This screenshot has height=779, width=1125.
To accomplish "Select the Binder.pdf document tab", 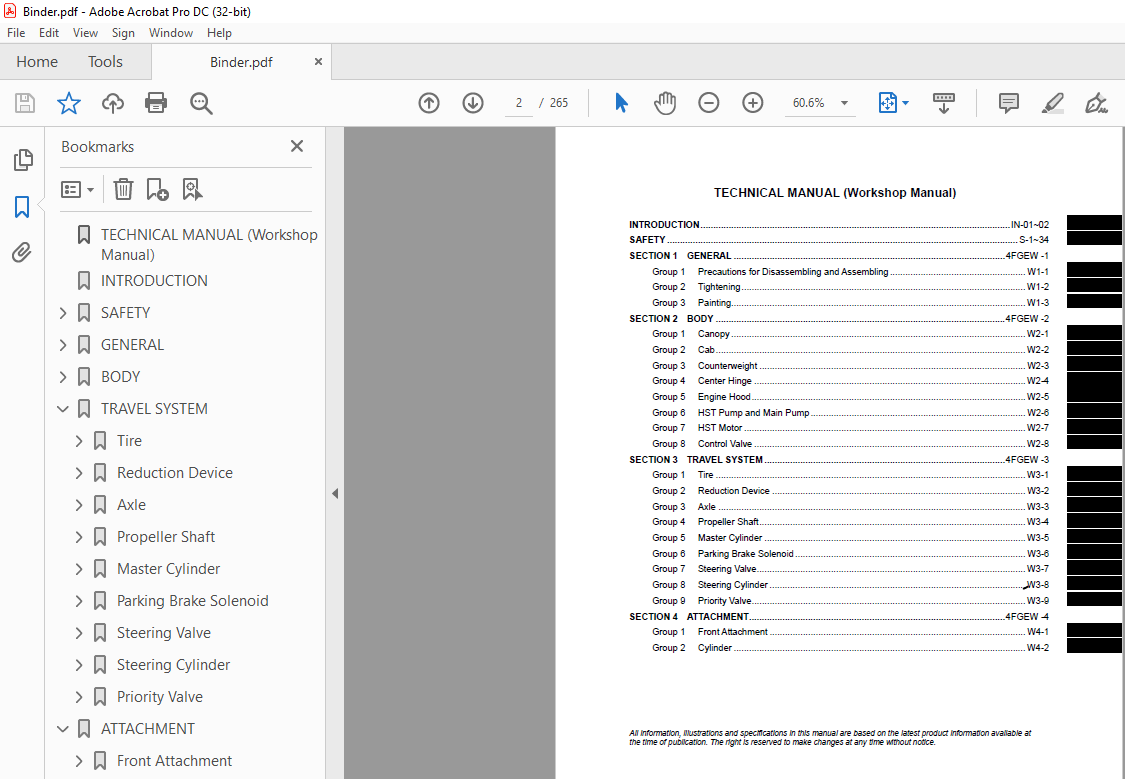I will click(241, 62).
